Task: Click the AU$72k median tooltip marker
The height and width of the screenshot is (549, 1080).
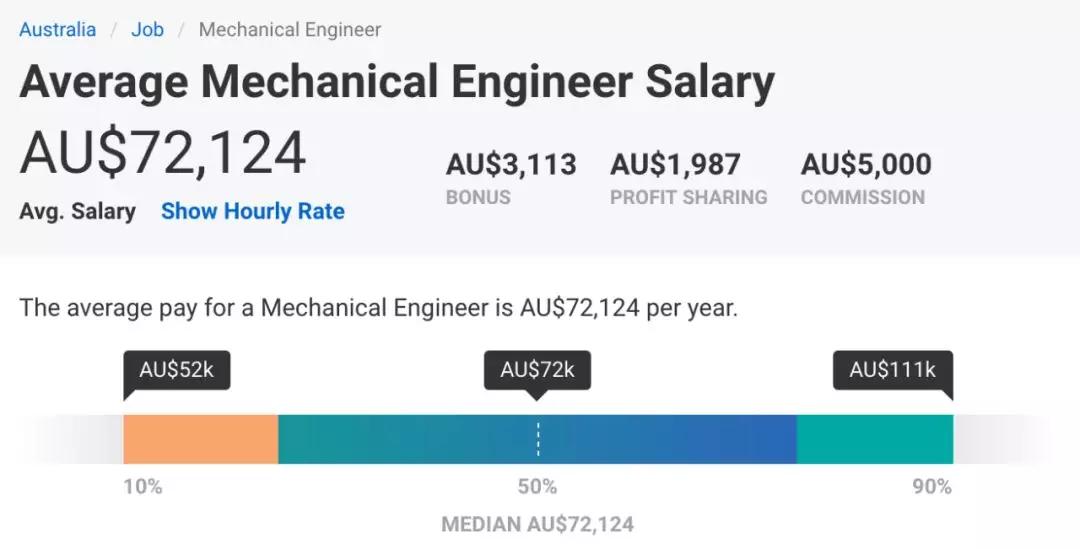Action: click(537, 370)
